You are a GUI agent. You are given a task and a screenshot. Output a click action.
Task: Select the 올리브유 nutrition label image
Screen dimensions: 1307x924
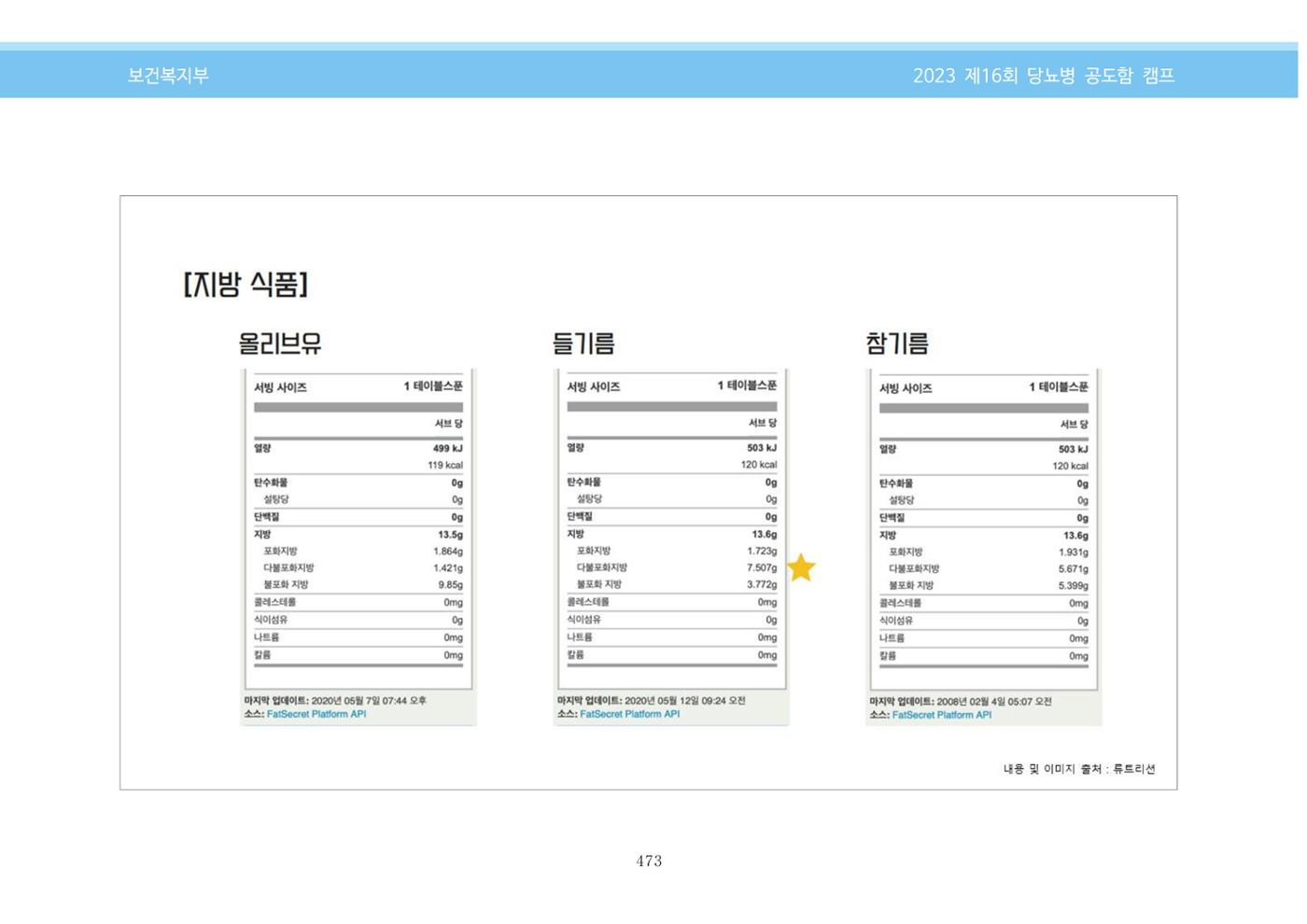click(358, 547)
